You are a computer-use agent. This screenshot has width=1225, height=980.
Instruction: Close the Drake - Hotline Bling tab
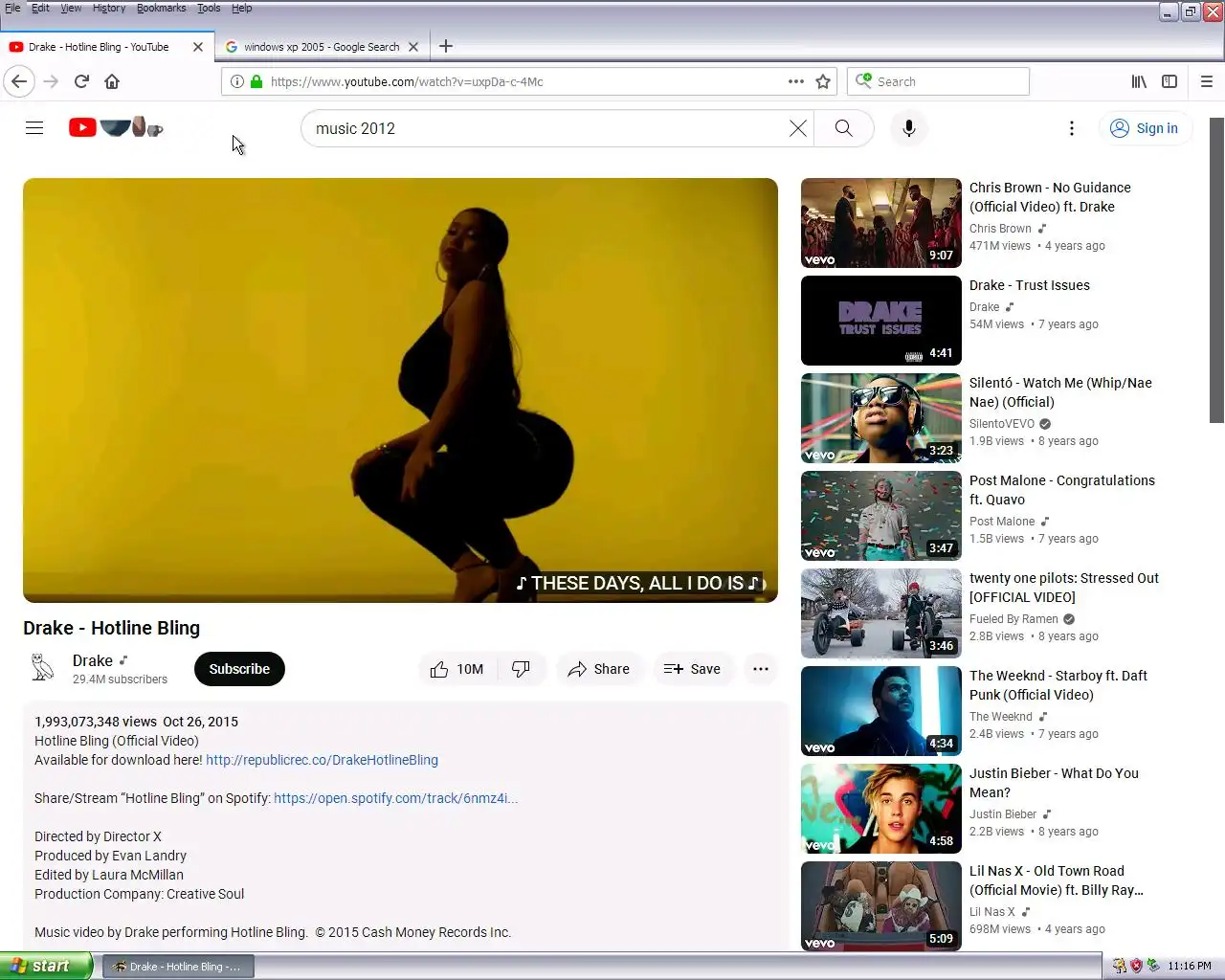(x=198, y=46)
